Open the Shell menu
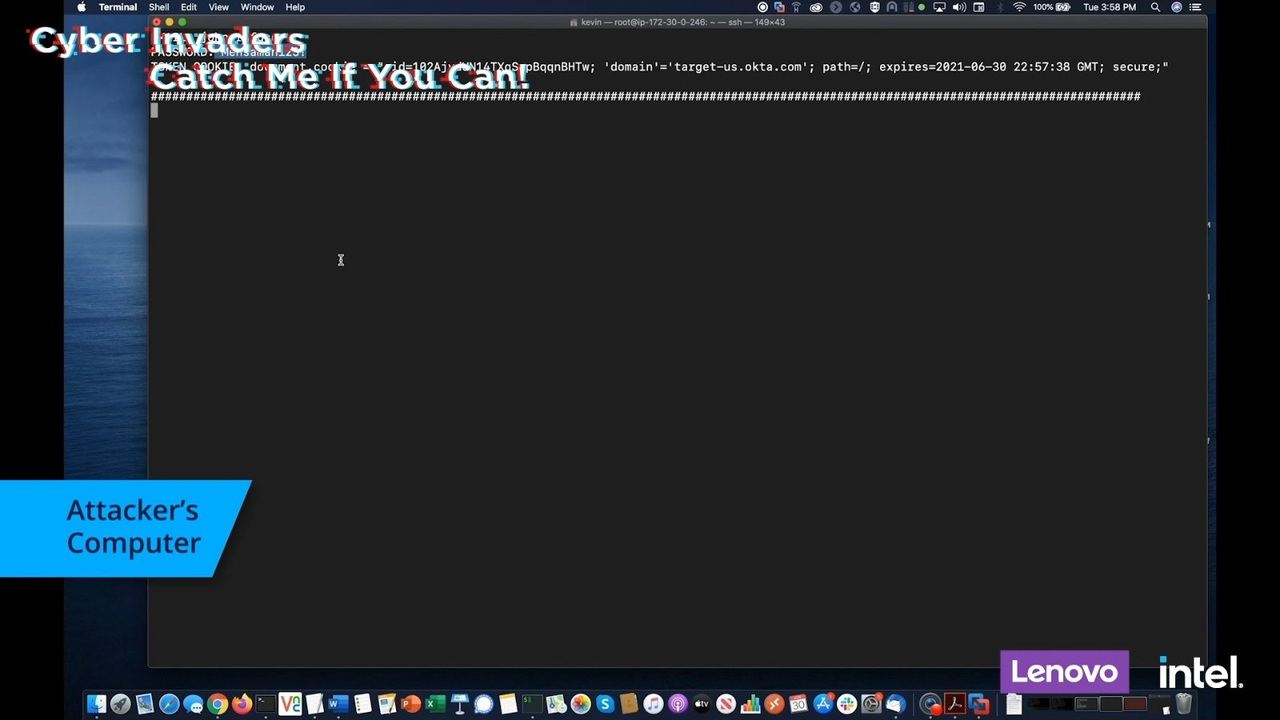 coord(158,7)
